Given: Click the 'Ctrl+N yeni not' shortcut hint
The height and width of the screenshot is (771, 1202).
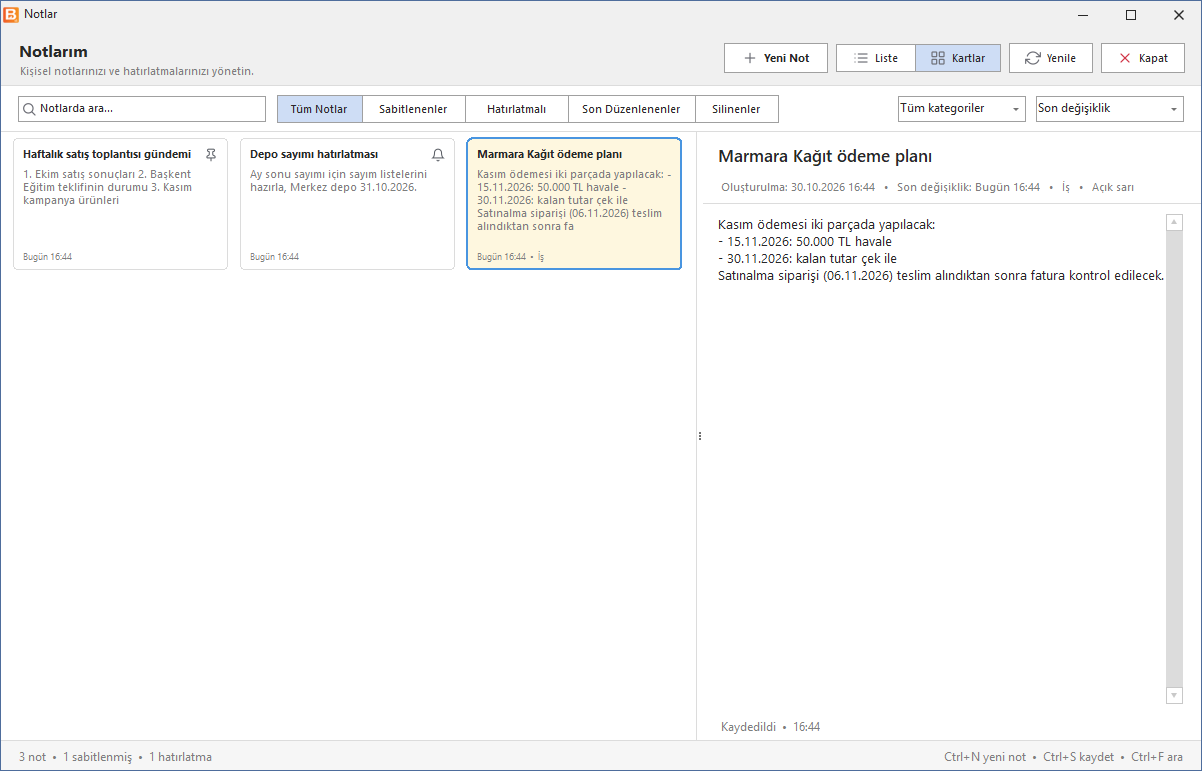Looking at the screenshot, I should click(985, 757).
